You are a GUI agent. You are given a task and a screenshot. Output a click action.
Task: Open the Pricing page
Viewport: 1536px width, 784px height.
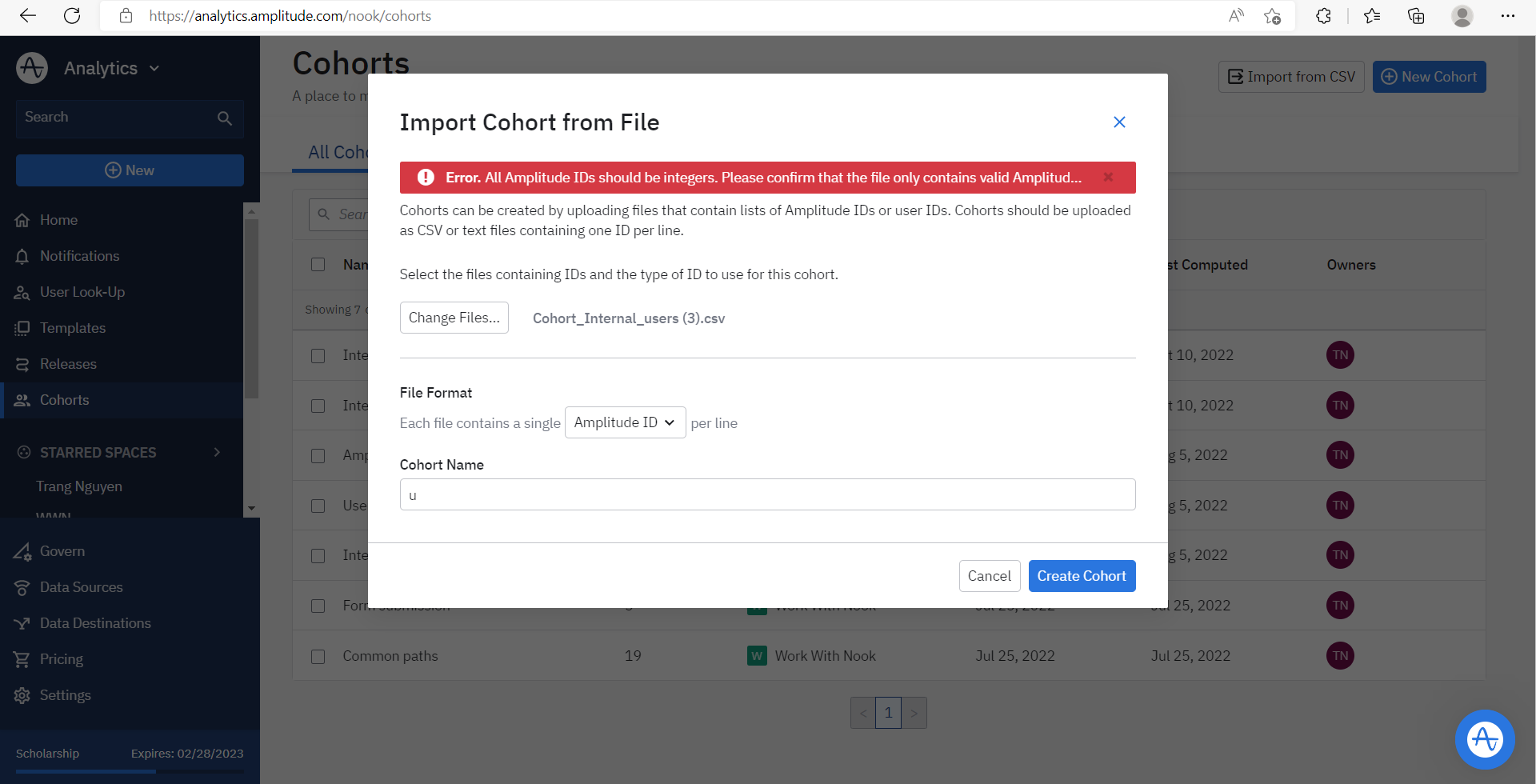tap(62, 659)
